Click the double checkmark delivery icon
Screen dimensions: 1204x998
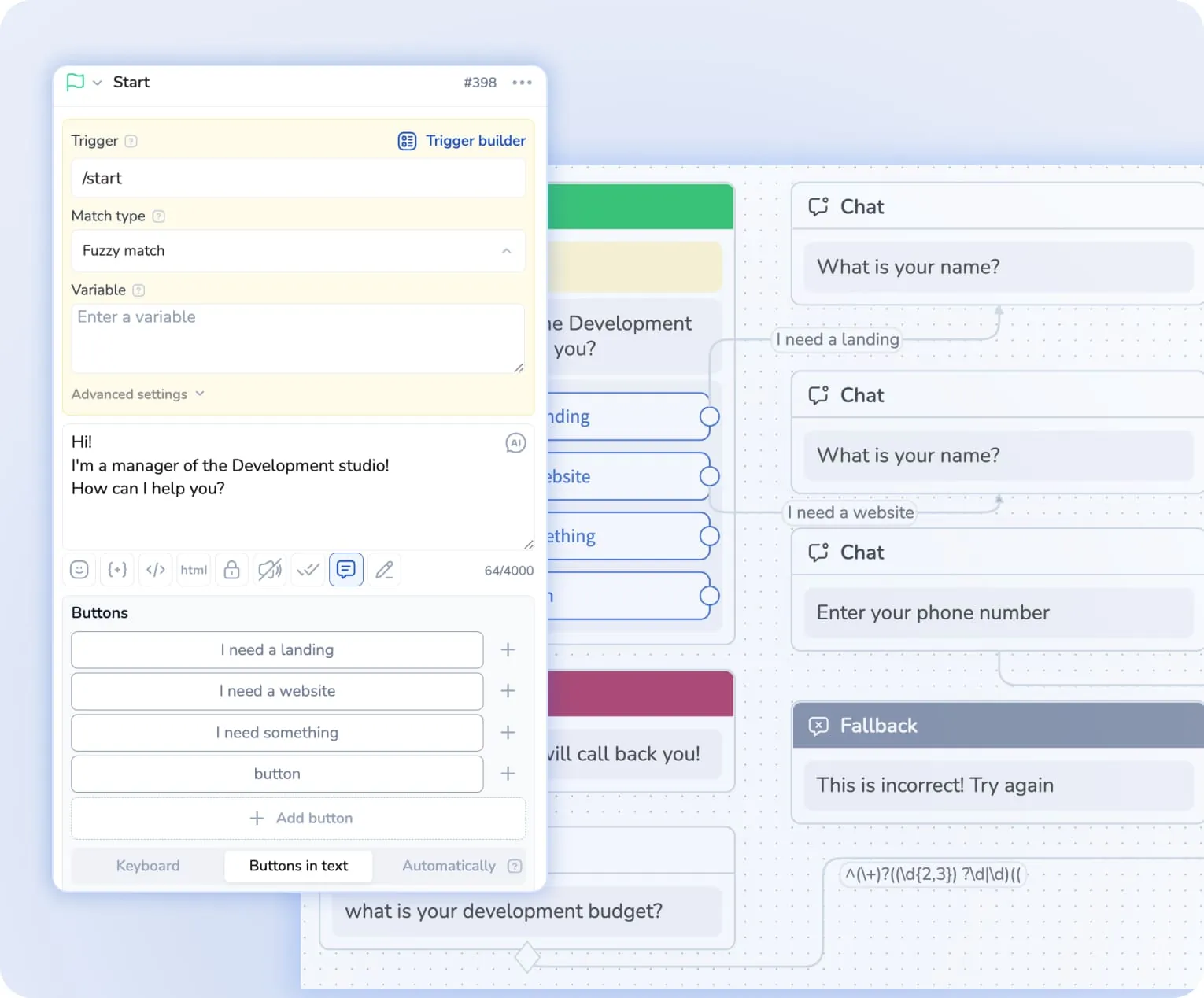click(308, 569)
